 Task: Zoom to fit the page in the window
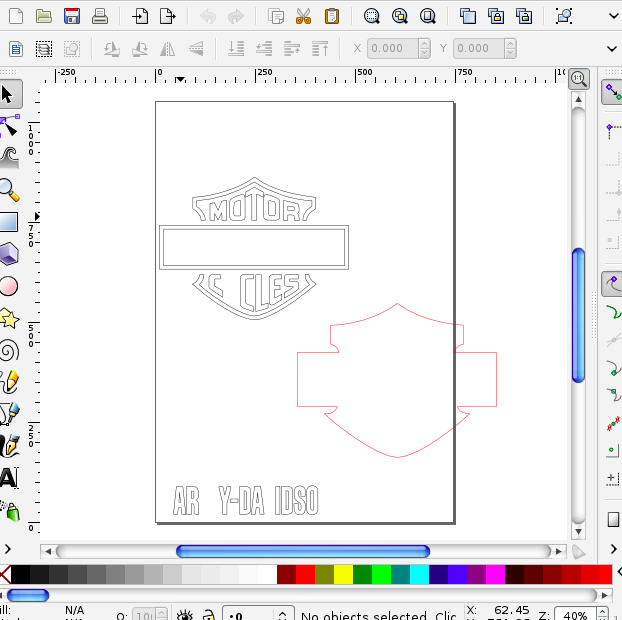(428, 16)
